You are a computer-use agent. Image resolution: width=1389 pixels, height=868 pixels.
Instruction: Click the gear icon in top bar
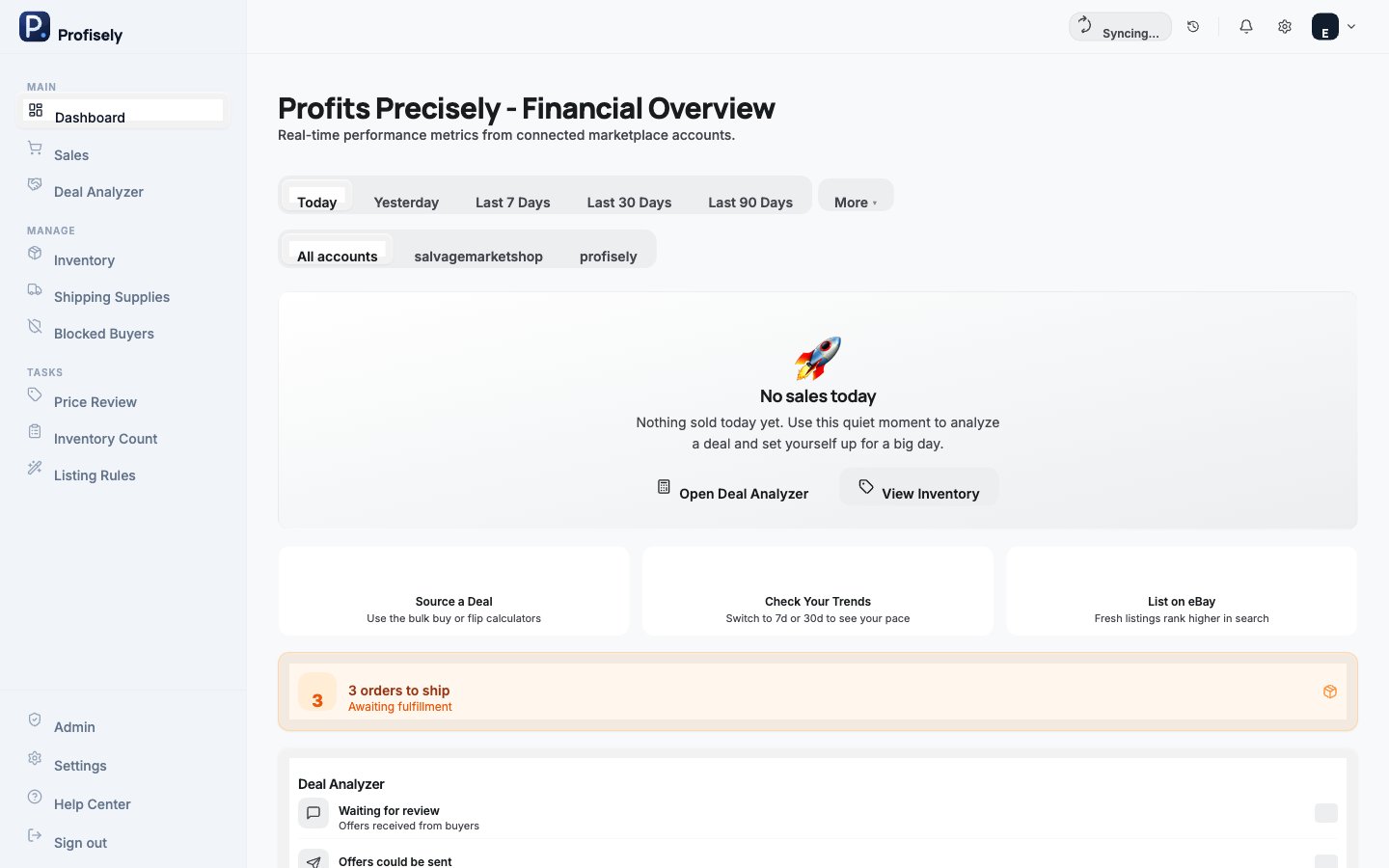[x=1285, y=27]
